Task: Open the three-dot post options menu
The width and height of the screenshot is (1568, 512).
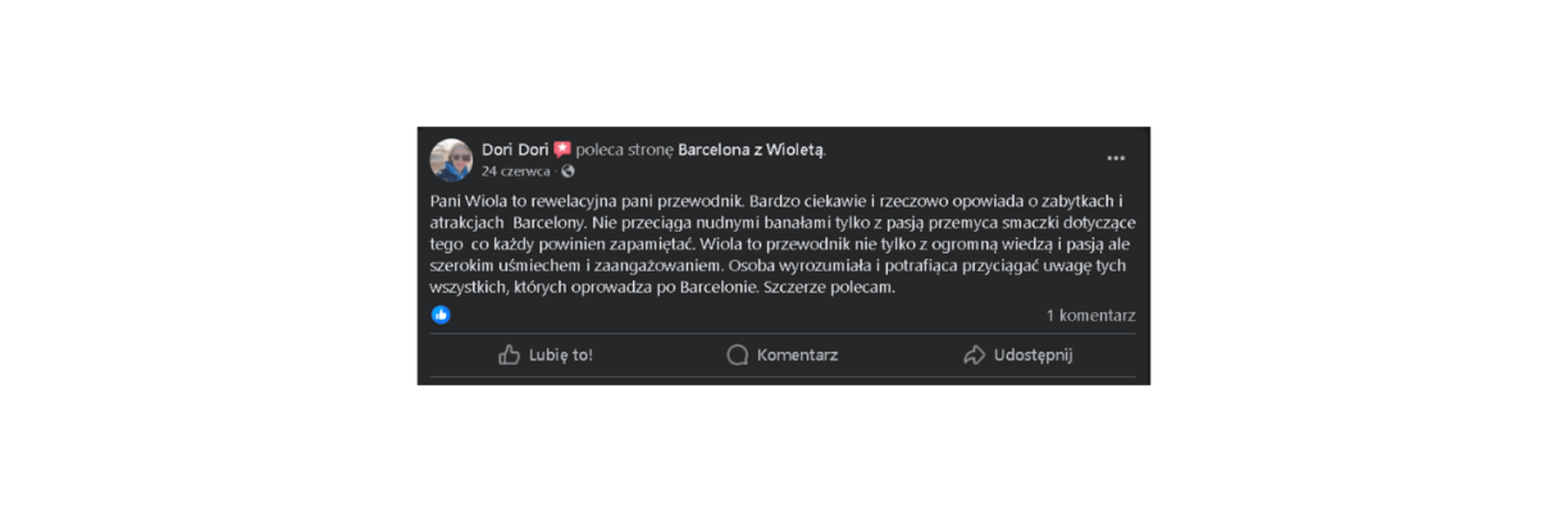Action: tap(1116, 158)
